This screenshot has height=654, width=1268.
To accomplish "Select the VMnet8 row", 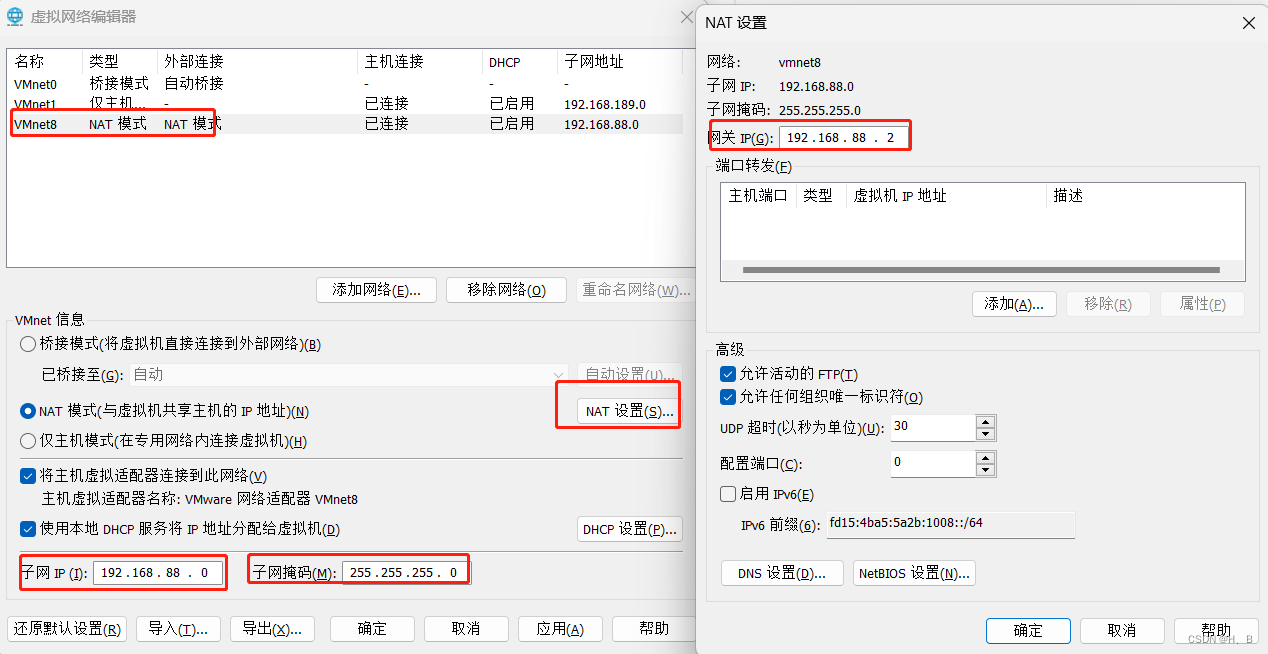I will click(345, 124).
